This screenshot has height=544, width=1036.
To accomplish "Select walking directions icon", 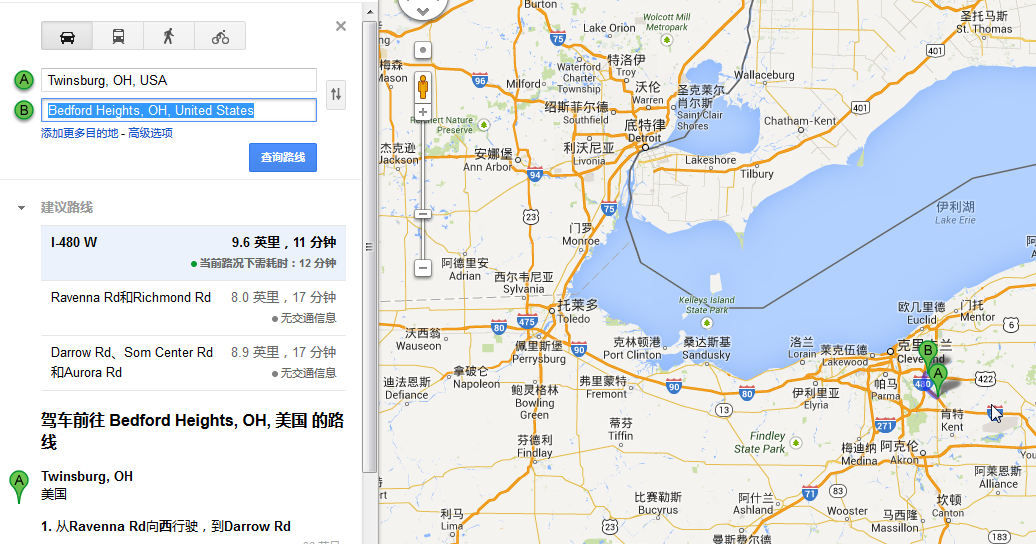I will coord(169,36).
